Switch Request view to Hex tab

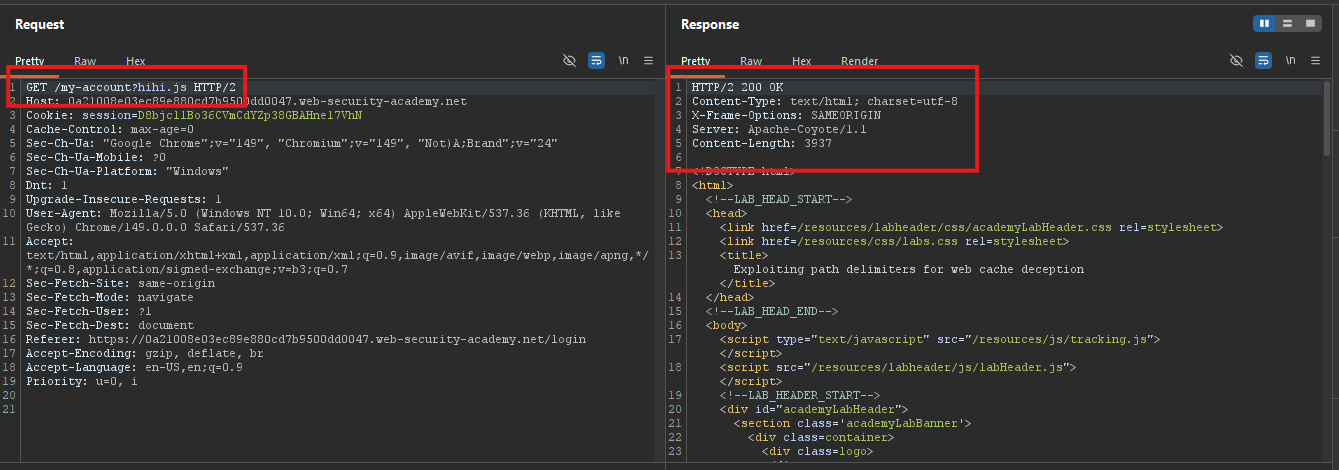(135, 61)
